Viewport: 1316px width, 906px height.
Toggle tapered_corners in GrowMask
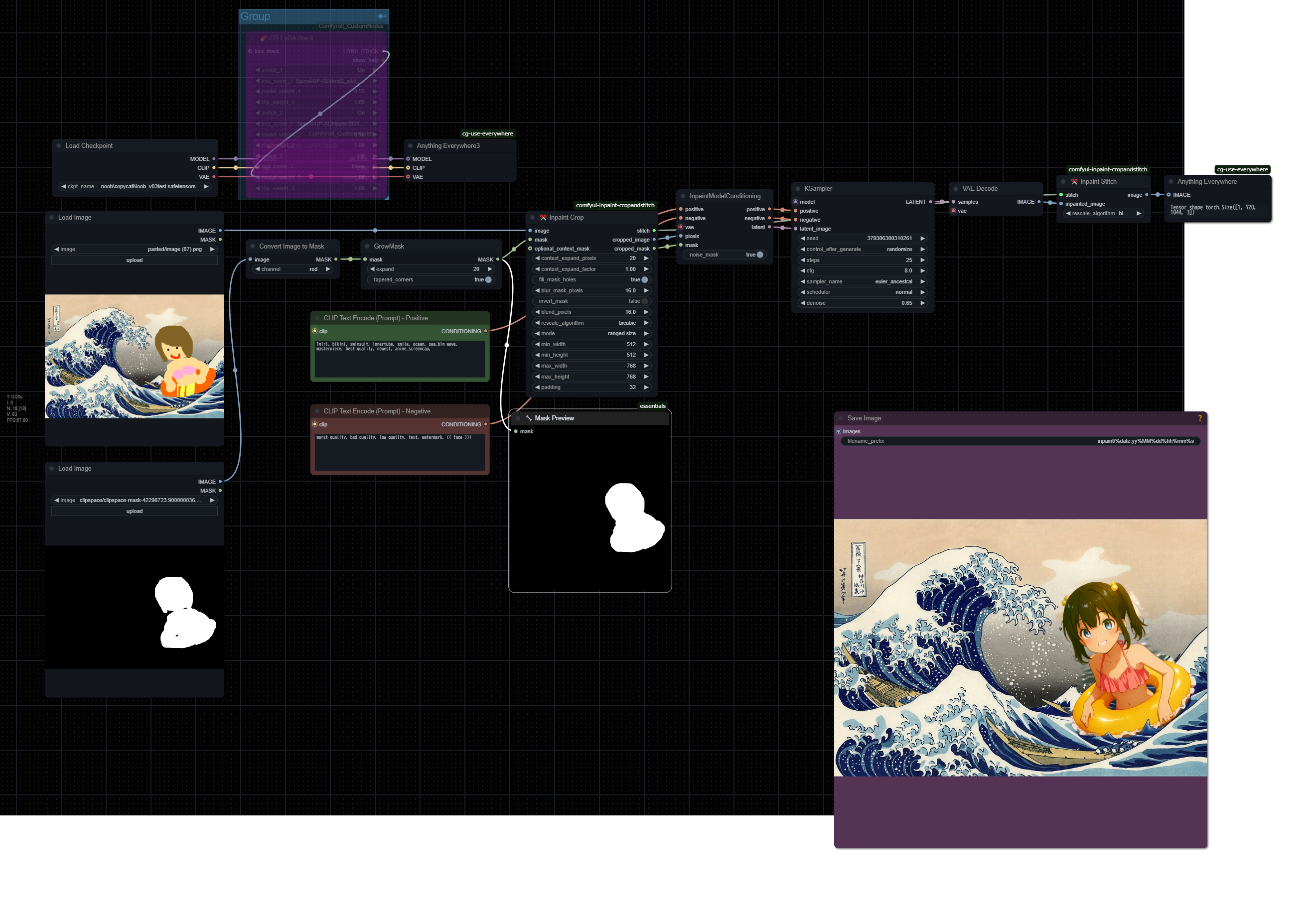(431, 280)
